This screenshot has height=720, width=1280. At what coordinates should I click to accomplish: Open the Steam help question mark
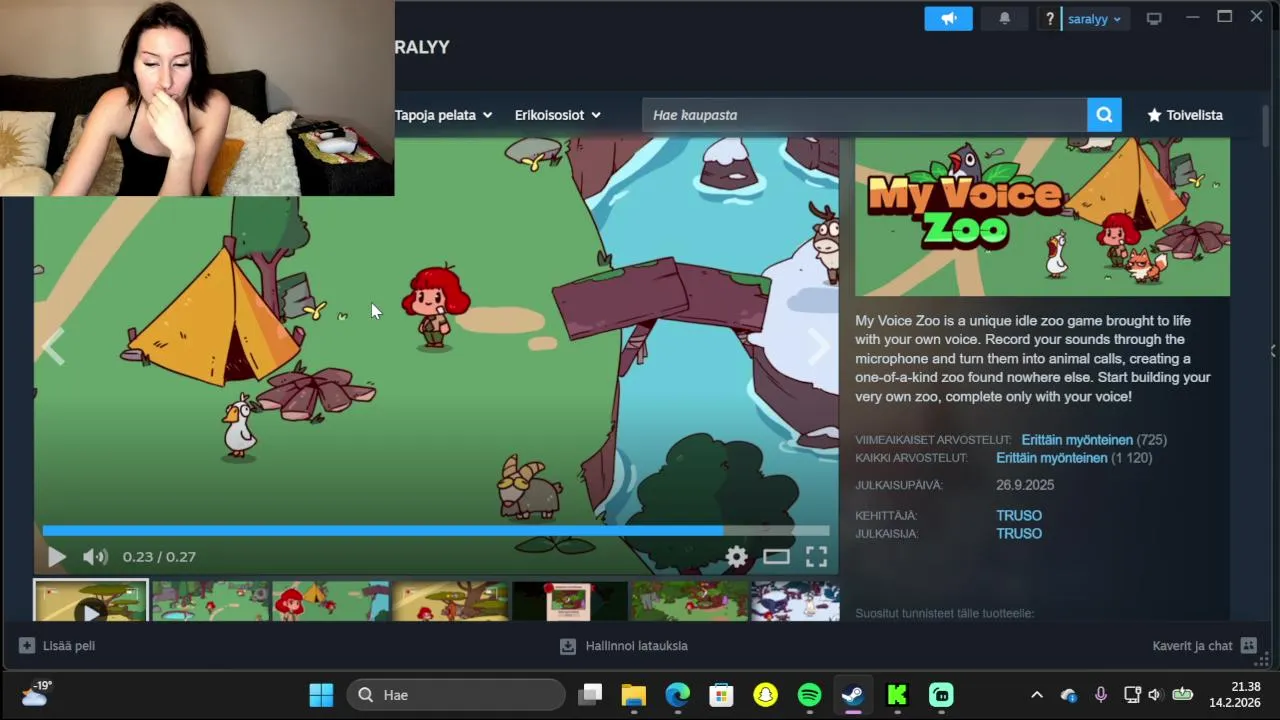pos(1049,18)
